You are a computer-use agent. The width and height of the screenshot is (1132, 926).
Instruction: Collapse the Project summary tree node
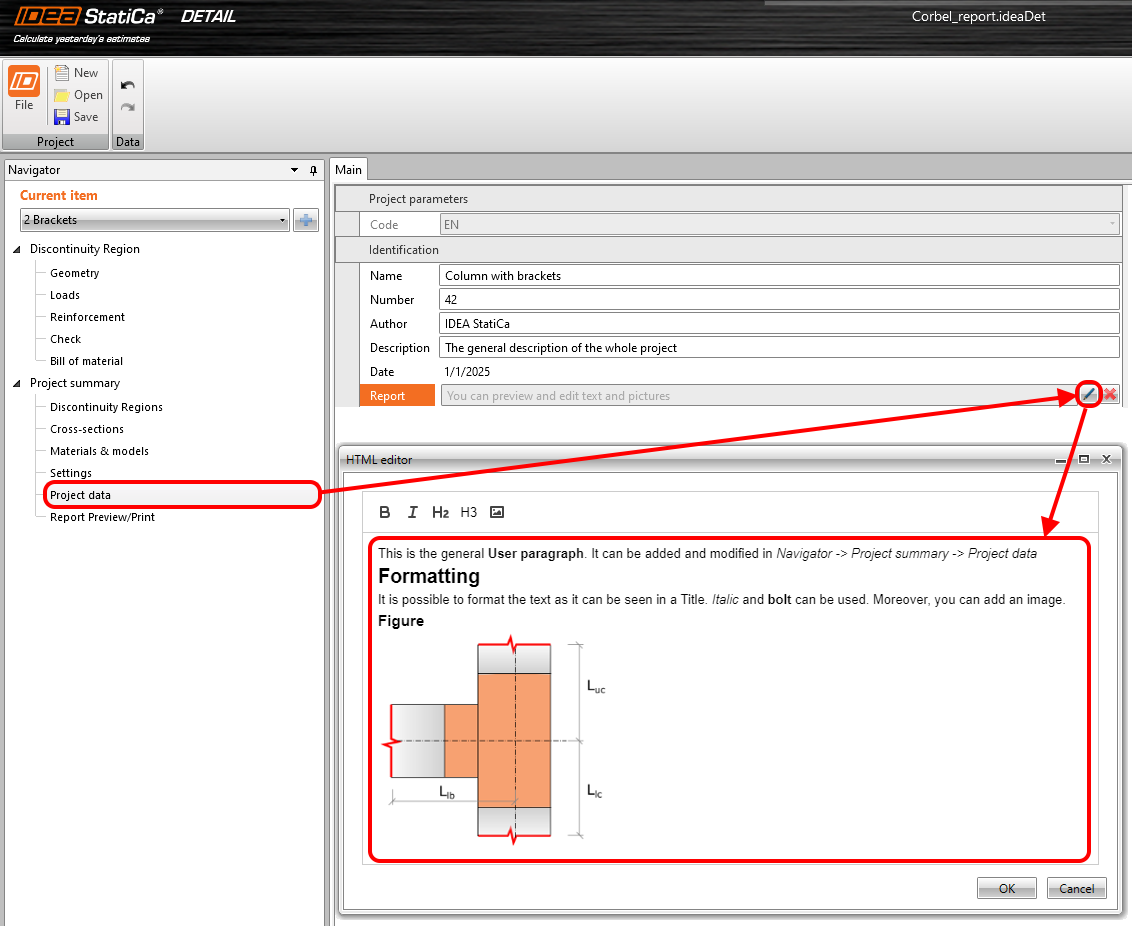click(17, 383)
